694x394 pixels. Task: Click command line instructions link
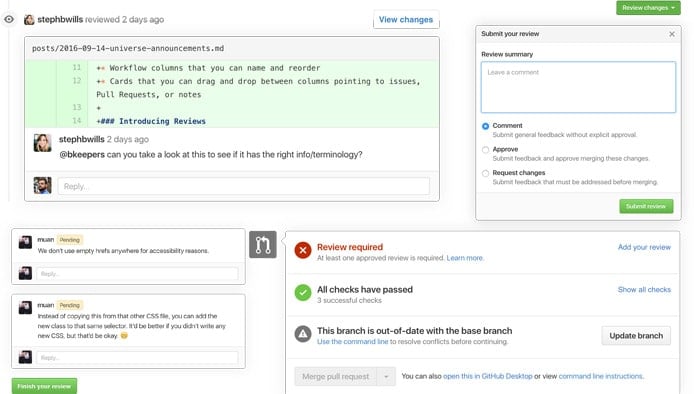tap(601, 376)
